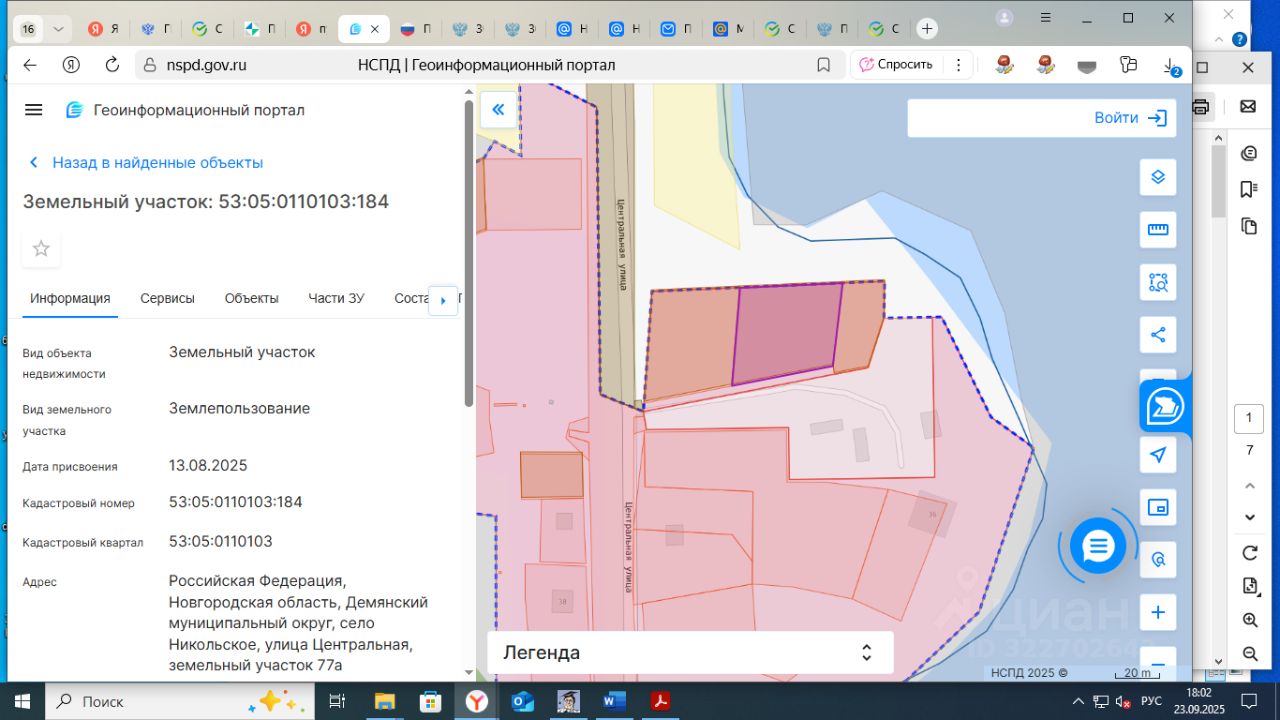Switch to the Сервисы tab

point(167,298)
